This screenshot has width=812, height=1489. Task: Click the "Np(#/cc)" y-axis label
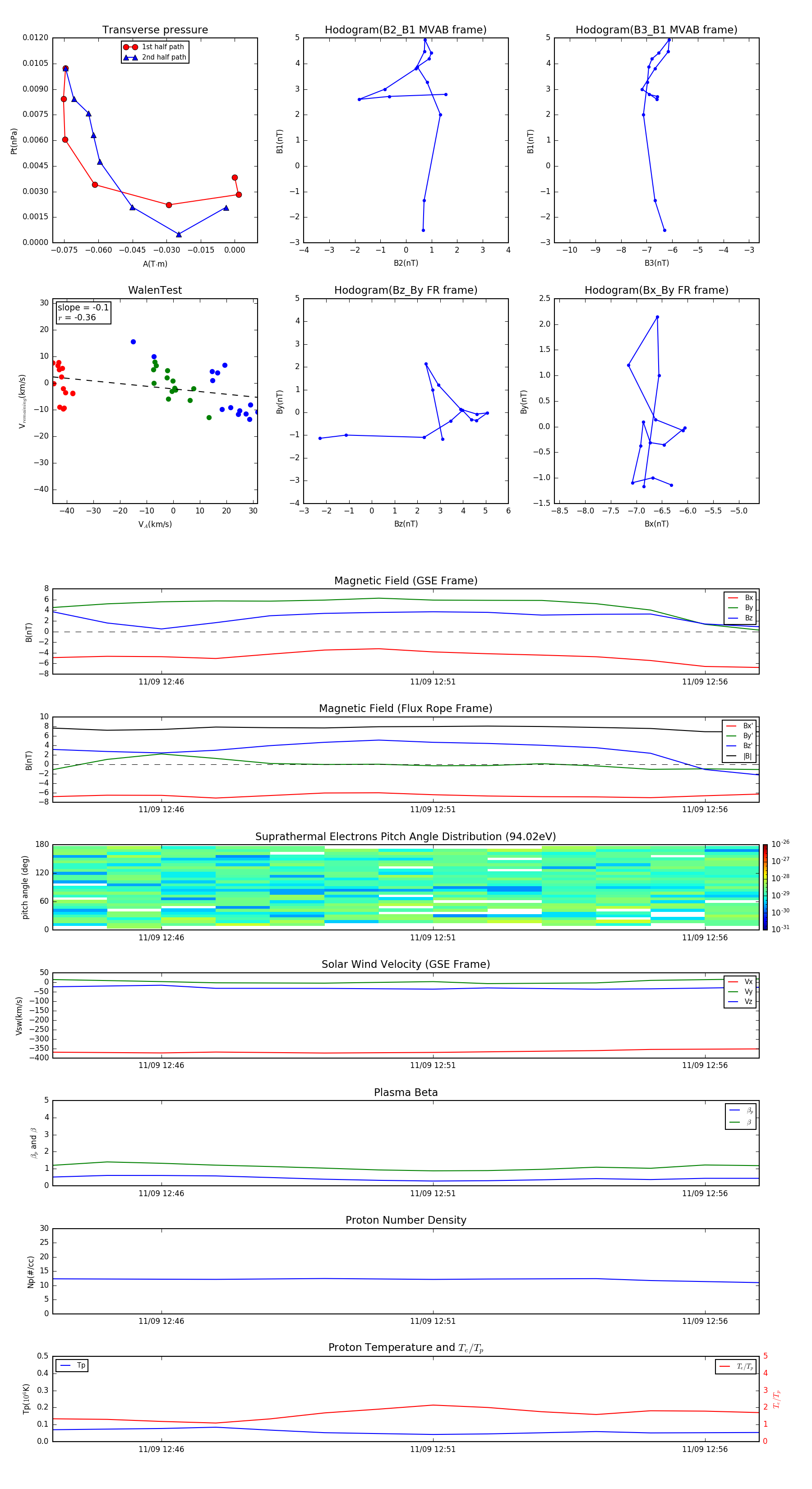pos(31,1272)
